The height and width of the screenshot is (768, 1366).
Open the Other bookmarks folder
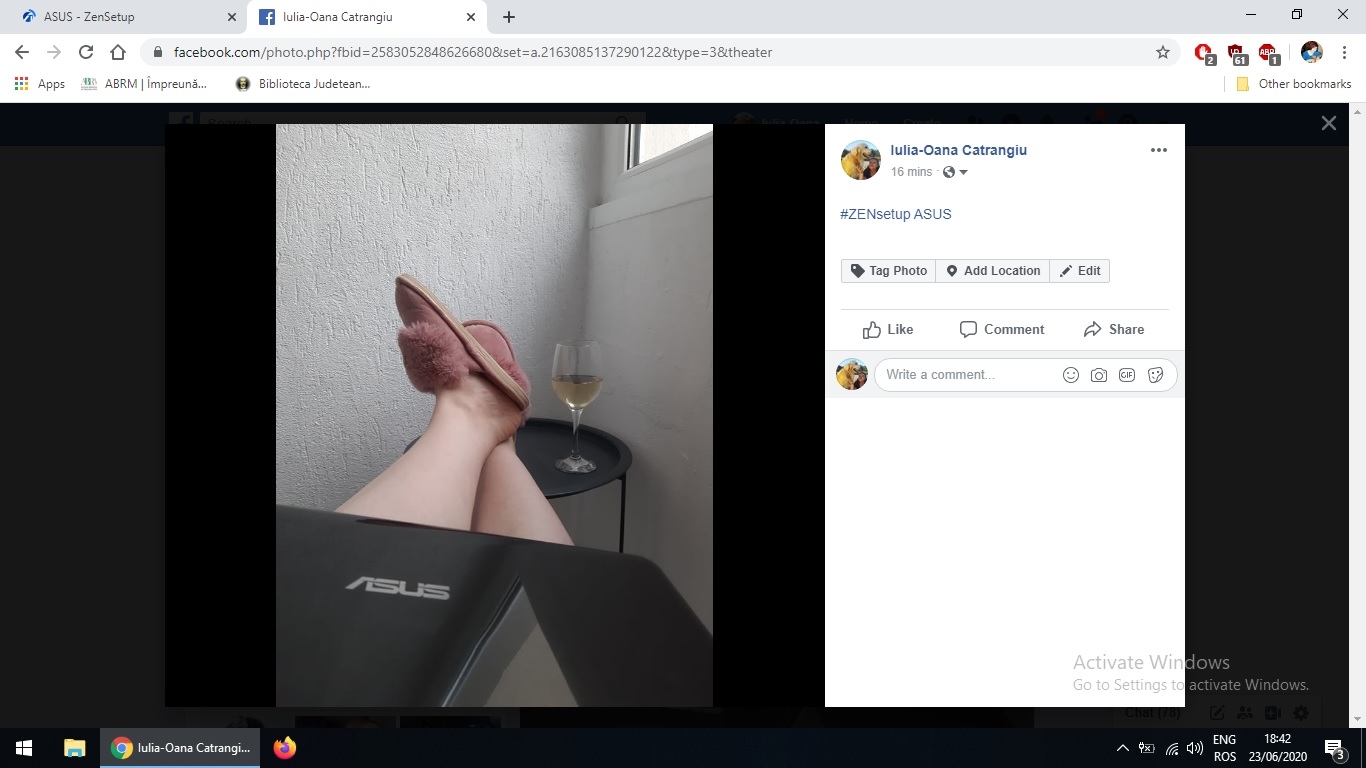coord(1294,84)
